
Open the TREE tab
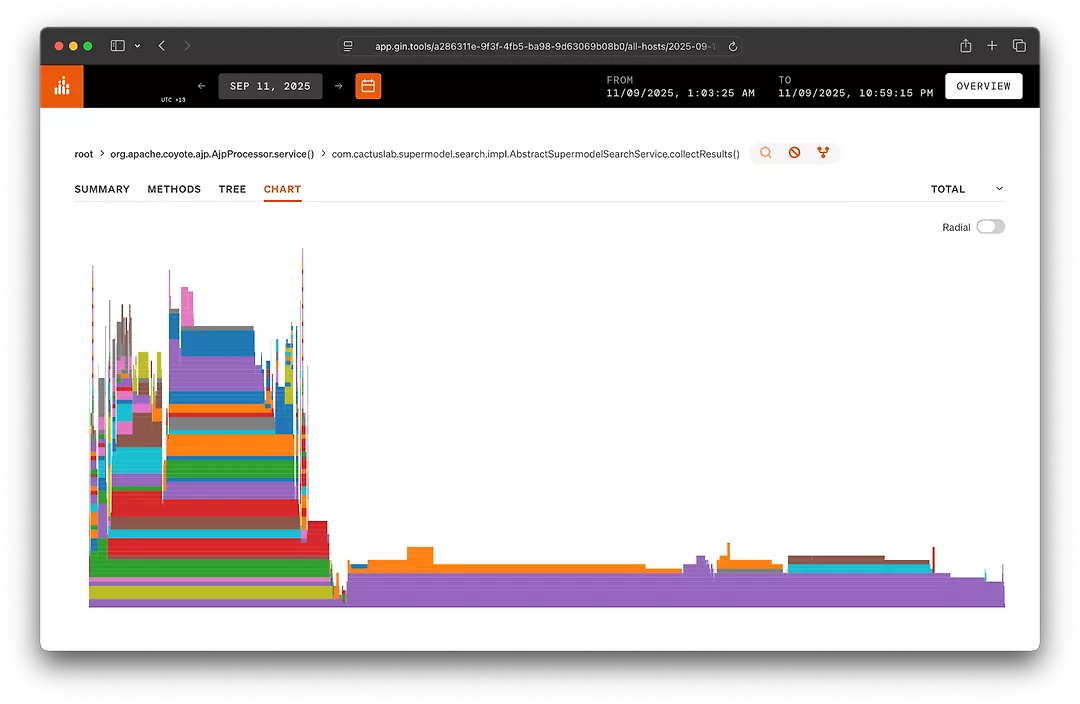(232, 189)
